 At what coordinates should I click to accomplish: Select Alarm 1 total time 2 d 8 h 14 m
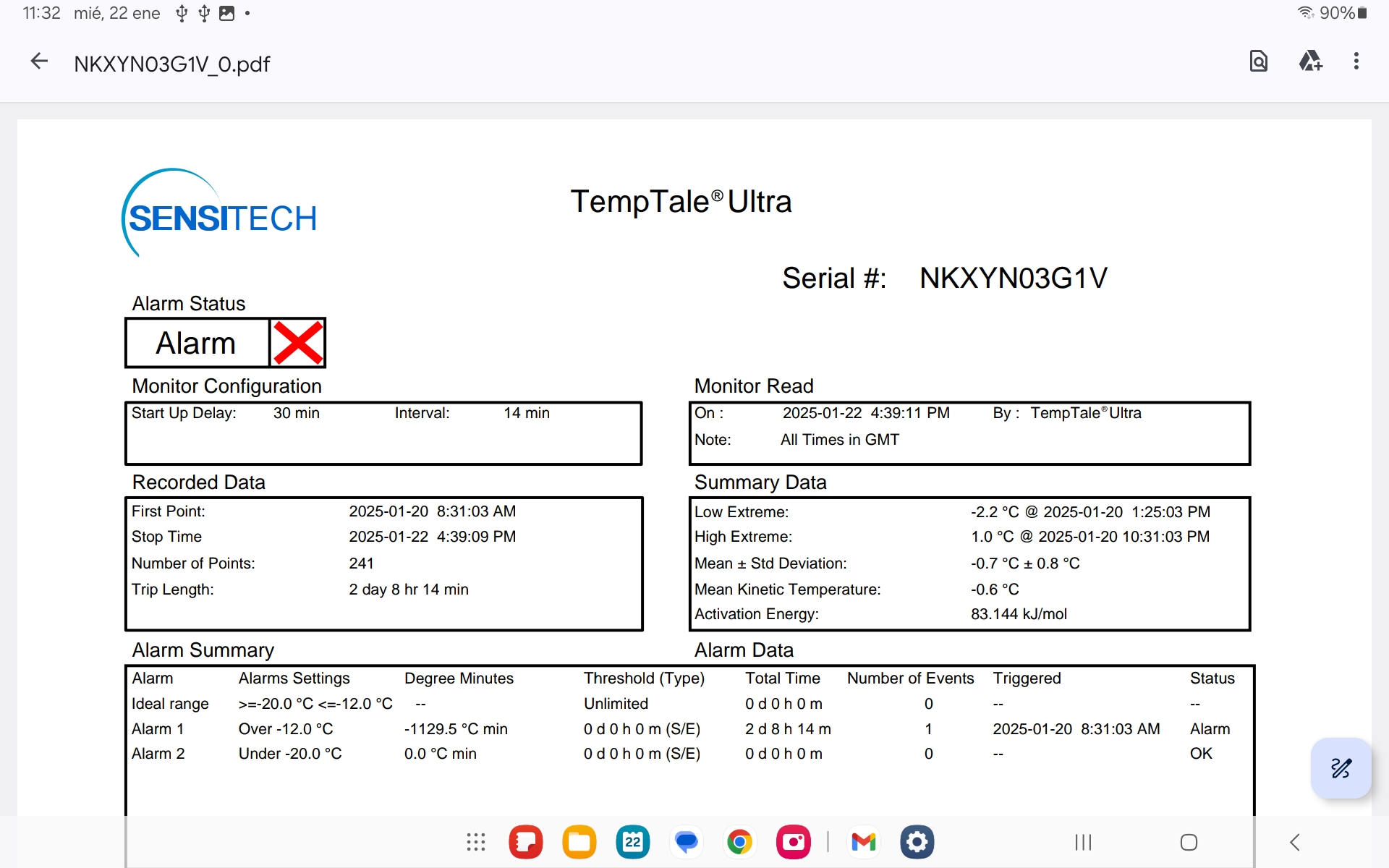tap(788, 729)
